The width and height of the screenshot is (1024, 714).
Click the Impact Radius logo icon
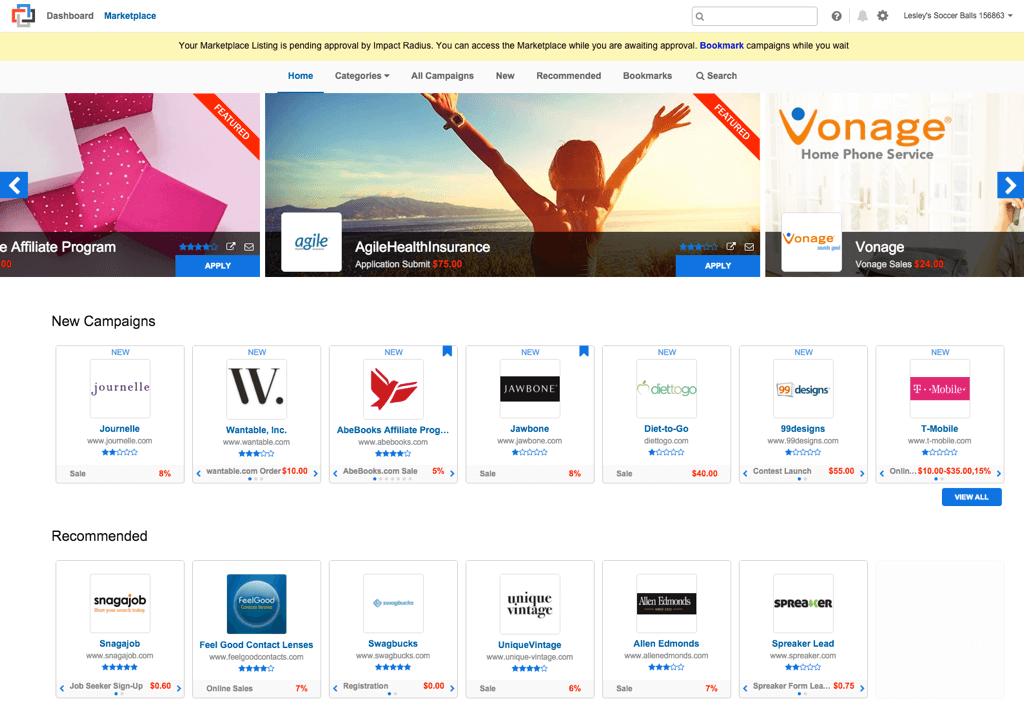[x=22, y=16]
